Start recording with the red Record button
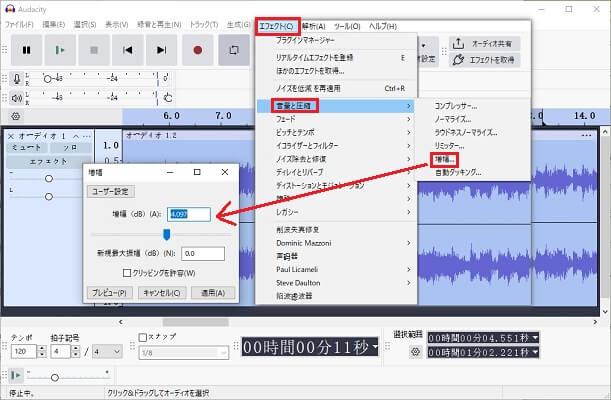Viewport: 611px width, 400px height. pyautogui.click(x=198, y=50)
